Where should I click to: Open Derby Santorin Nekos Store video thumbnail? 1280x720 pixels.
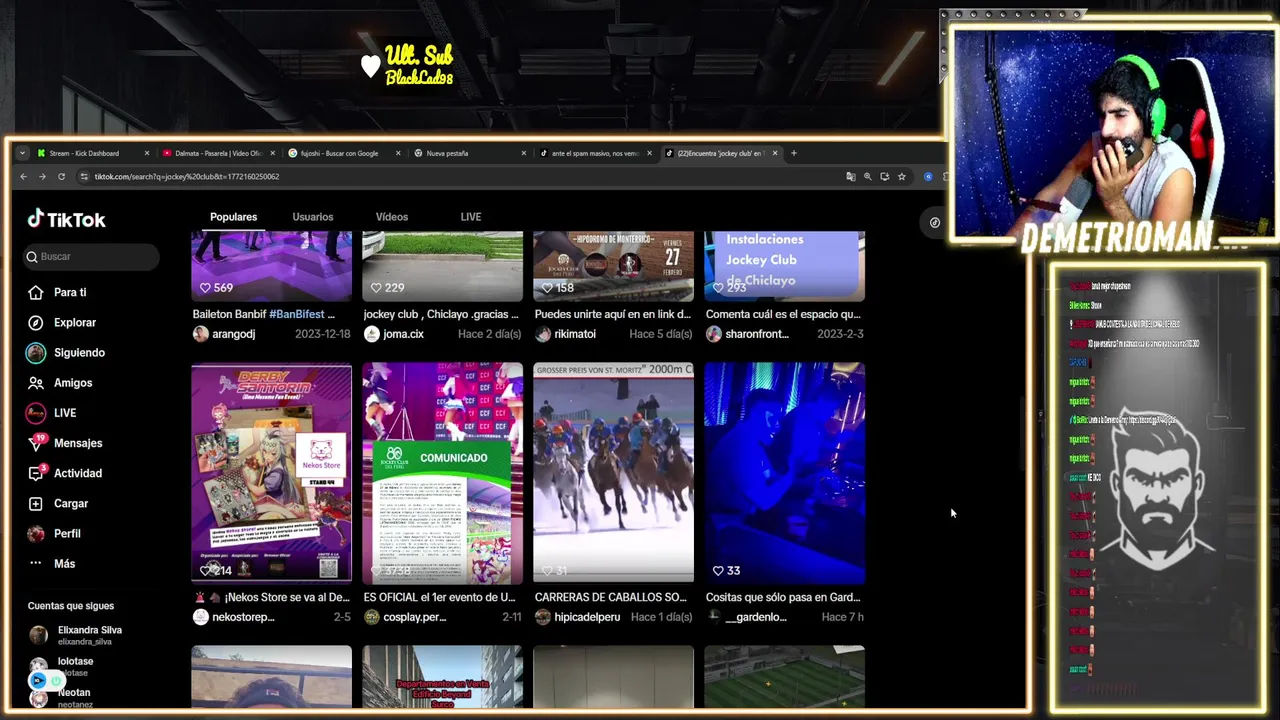[272, 473]
